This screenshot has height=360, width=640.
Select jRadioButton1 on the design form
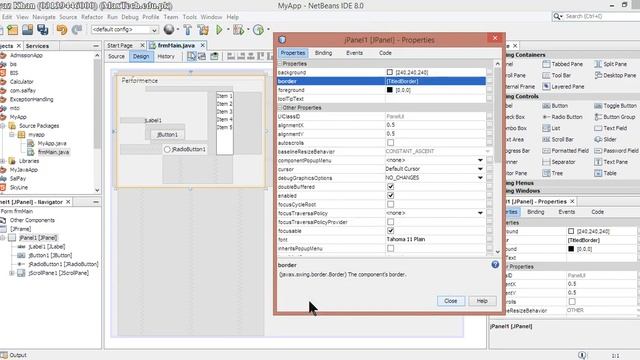(185, 149)
